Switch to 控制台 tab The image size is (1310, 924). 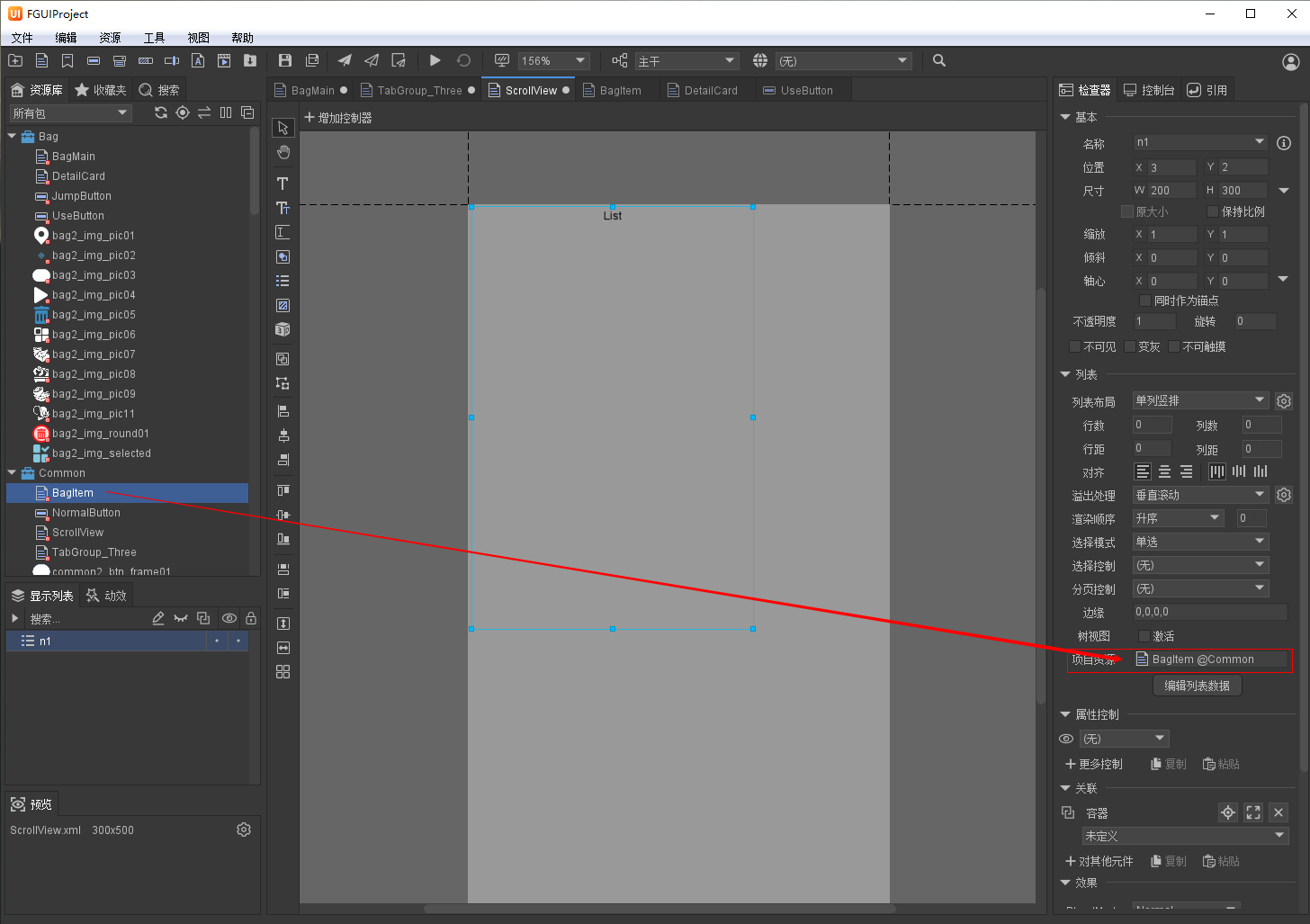[1149, 90]
